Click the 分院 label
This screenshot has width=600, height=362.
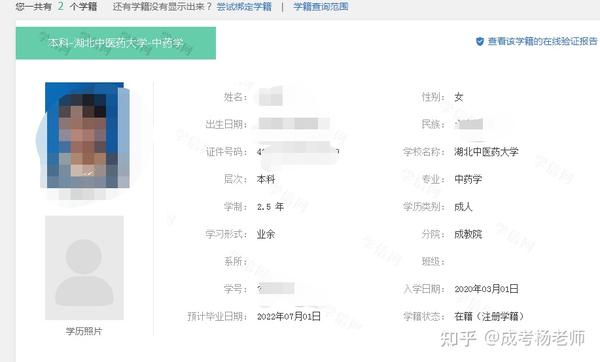(x=433, y=234)
